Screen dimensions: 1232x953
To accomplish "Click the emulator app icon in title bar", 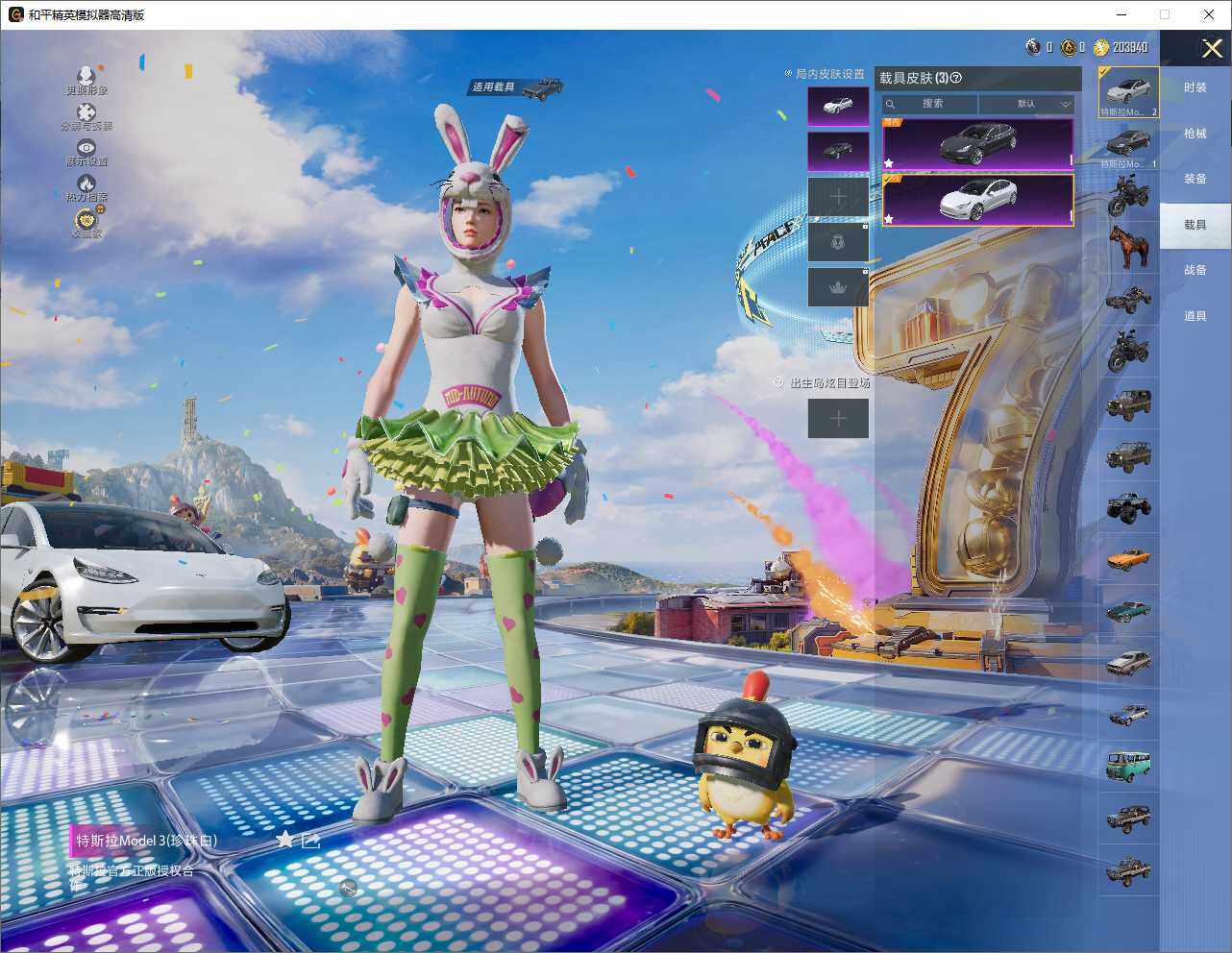I will 15,14.
